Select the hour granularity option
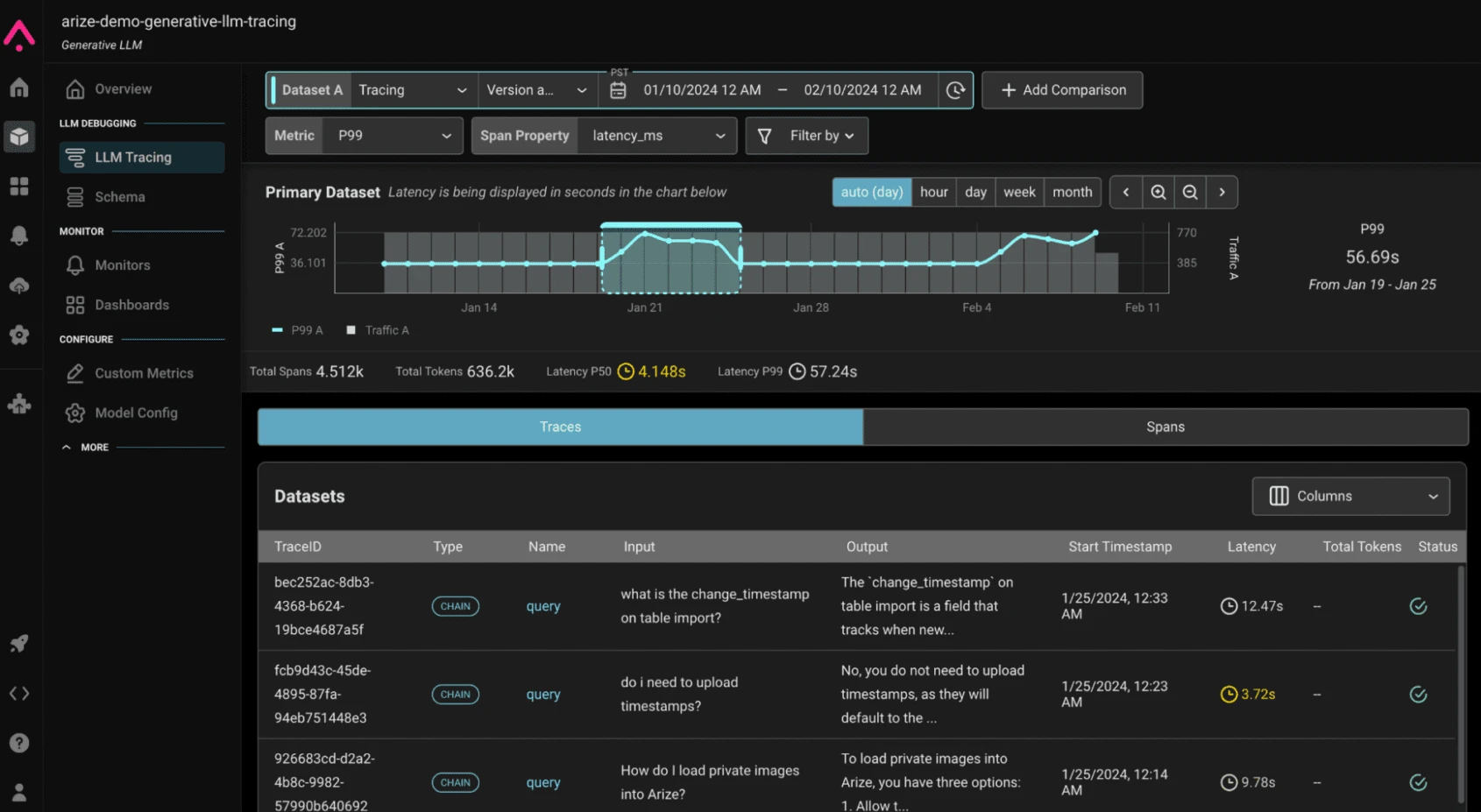The height and width of the screenshot is (812, 1481). pos(933,192)
